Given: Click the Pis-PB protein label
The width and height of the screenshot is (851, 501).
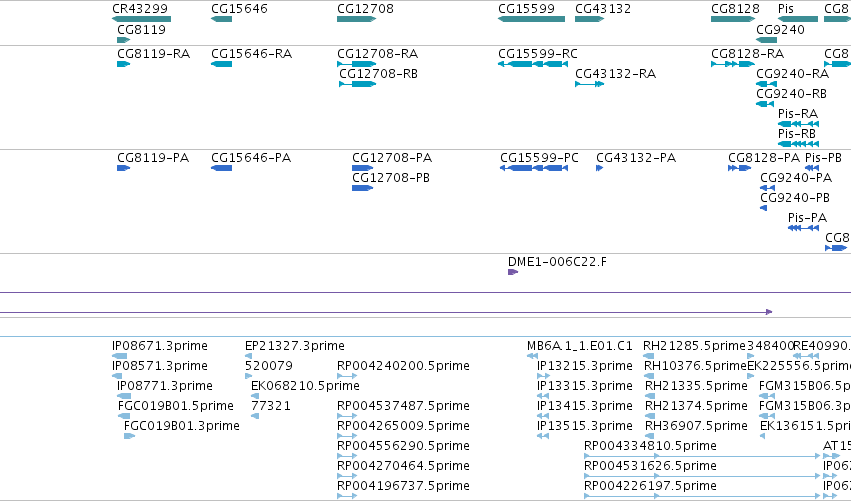Looking at the screenshot, I should (823, 158).
